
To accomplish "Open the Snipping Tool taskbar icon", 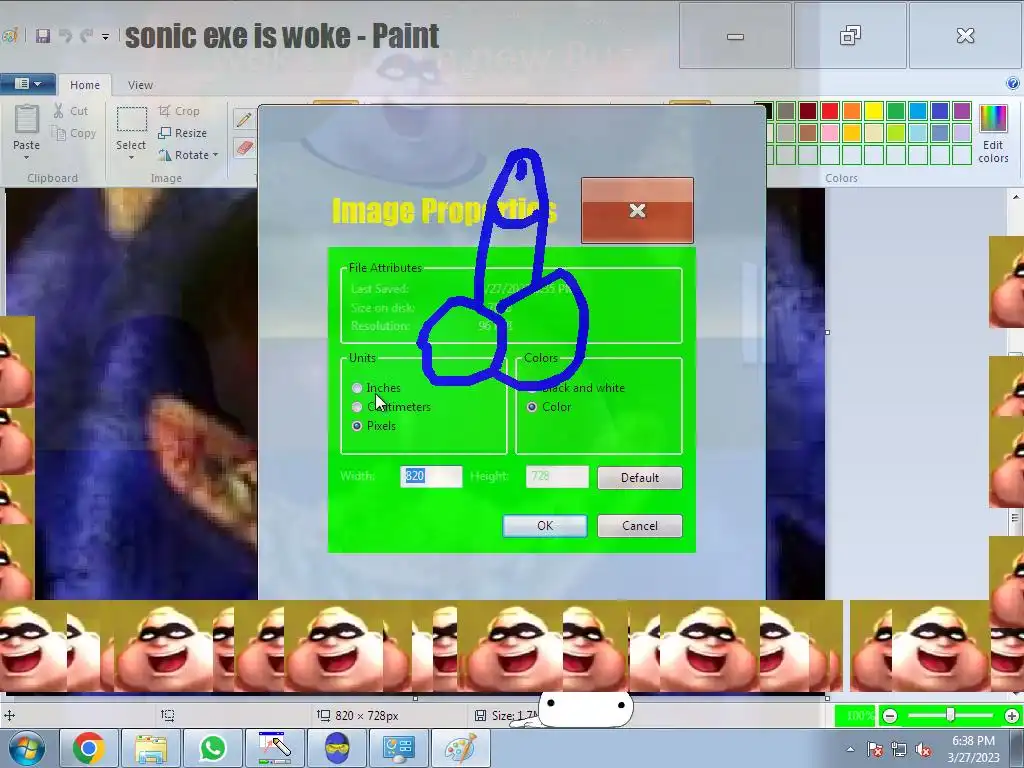I will pyautogui.click(x=275, y=748).
